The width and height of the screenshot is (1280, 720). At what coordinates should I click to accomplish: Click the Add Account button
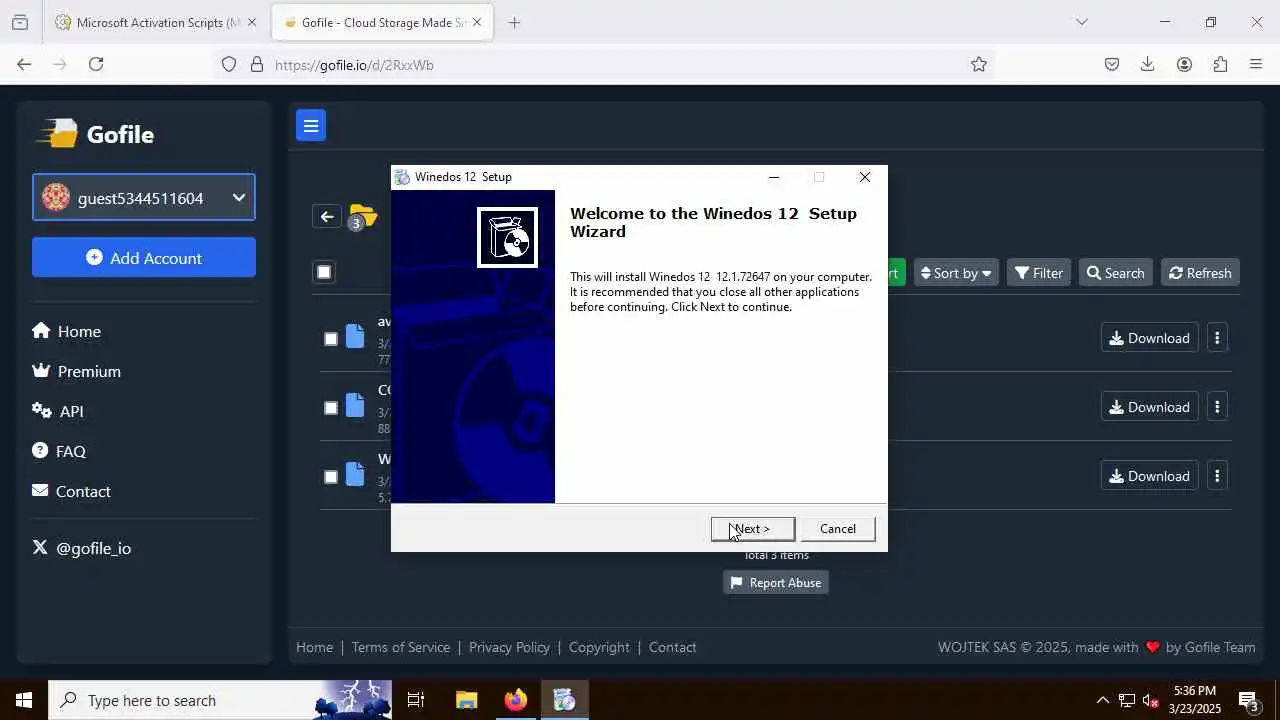click(x=144, y=258)
